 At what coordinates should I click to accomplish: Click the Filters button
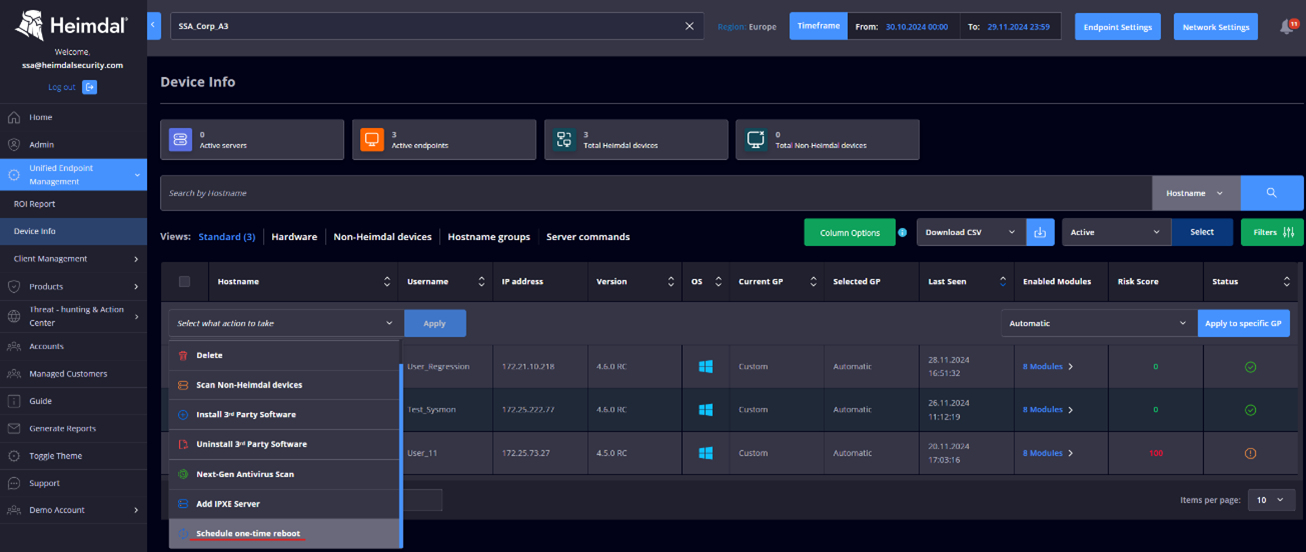1272,232
